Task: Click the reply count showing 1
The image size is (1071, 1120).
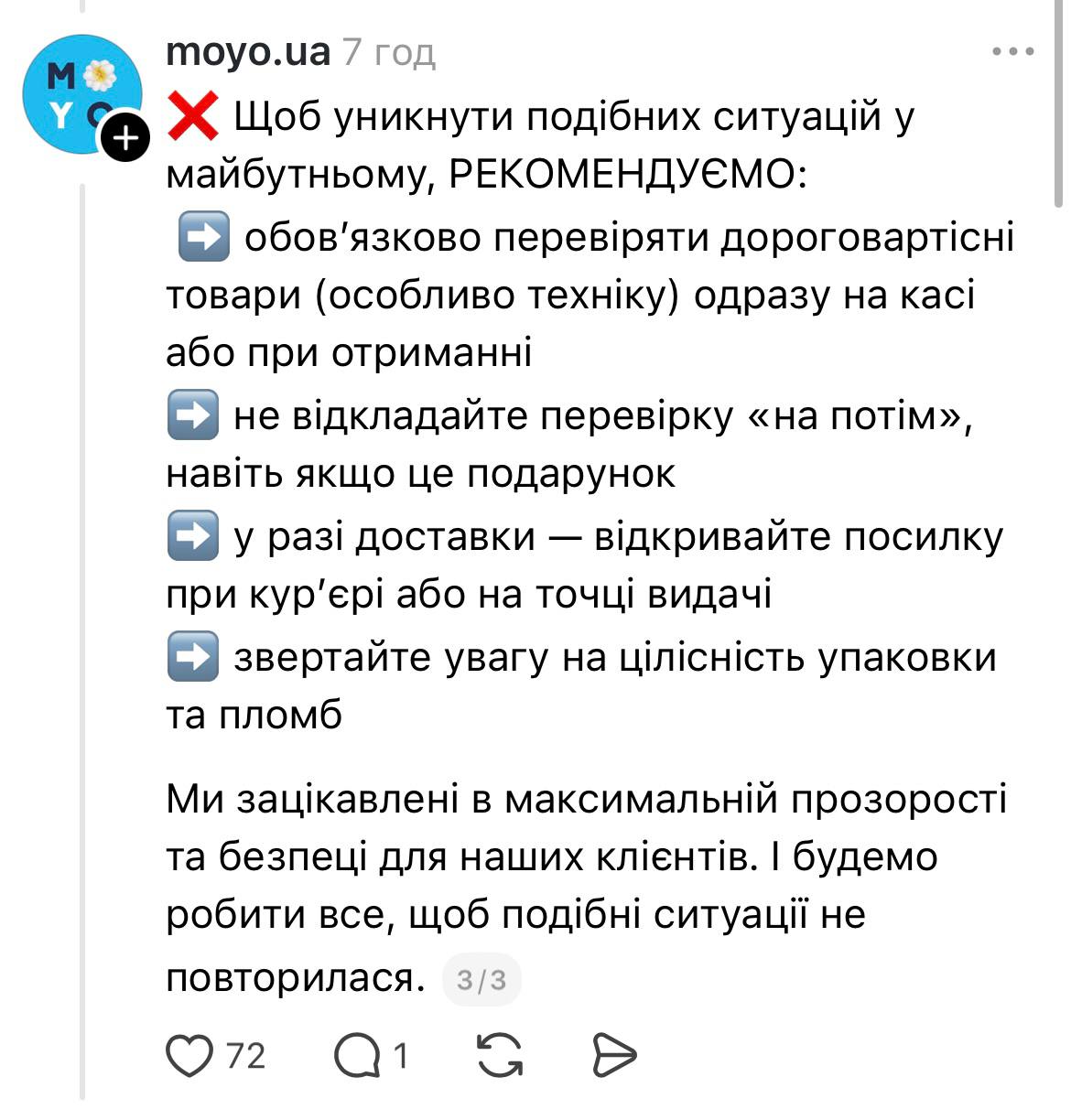Action: (399, 1056)
